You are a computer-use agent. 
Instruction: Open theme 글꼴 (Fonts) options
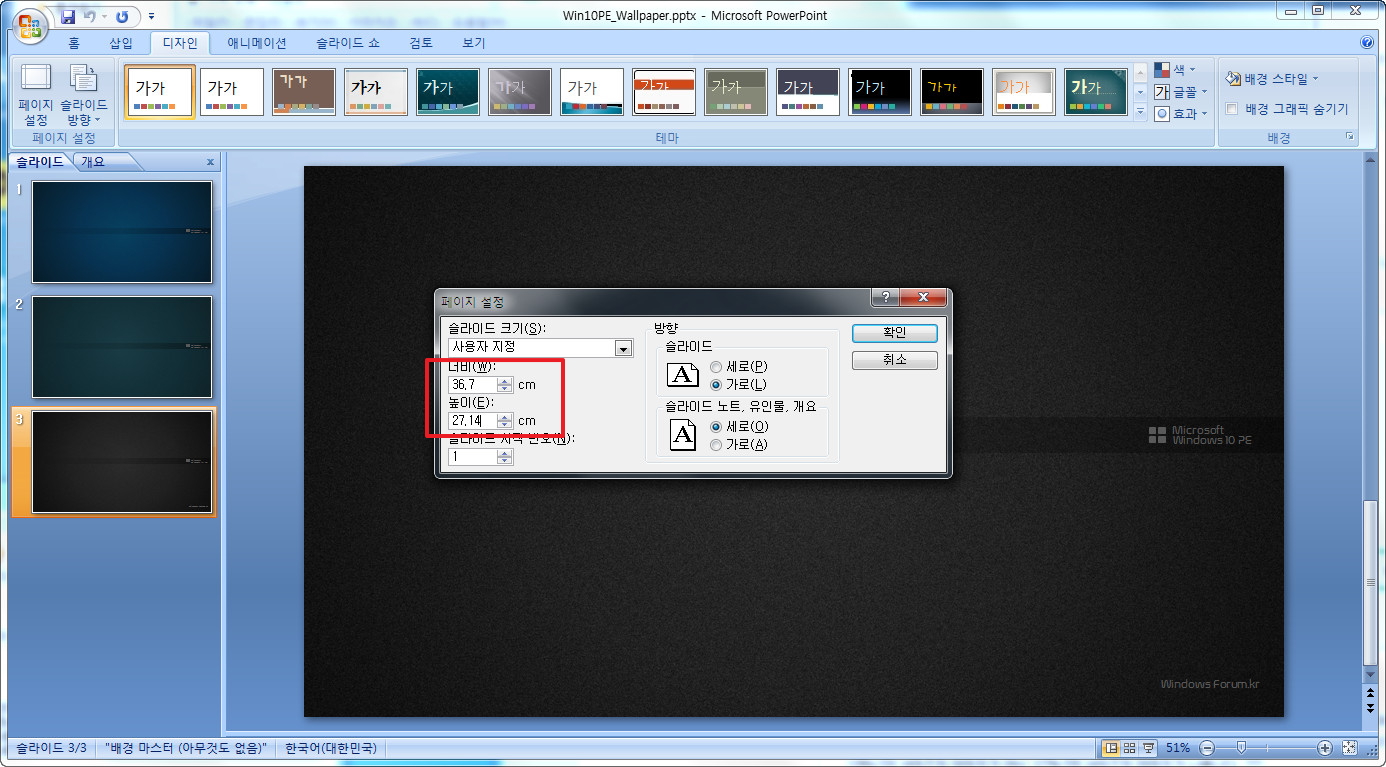1180,92
